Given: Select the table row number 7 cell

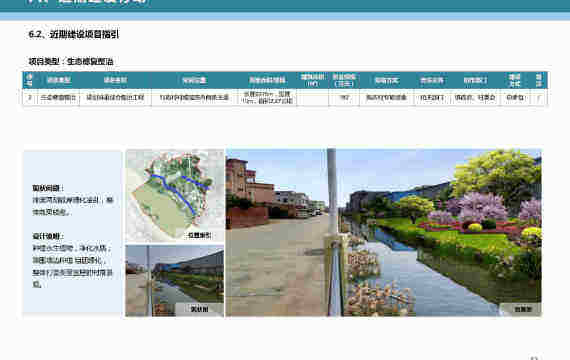Looking at the screenshot, I should click(x=30, y=97).
